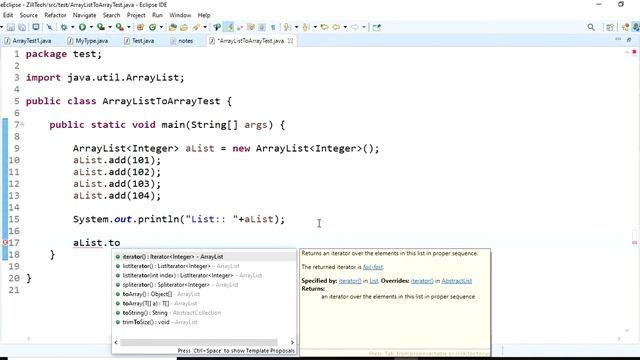Run the program with the green play icon
This screenshot has height=360, width=640.
[82, 27]
